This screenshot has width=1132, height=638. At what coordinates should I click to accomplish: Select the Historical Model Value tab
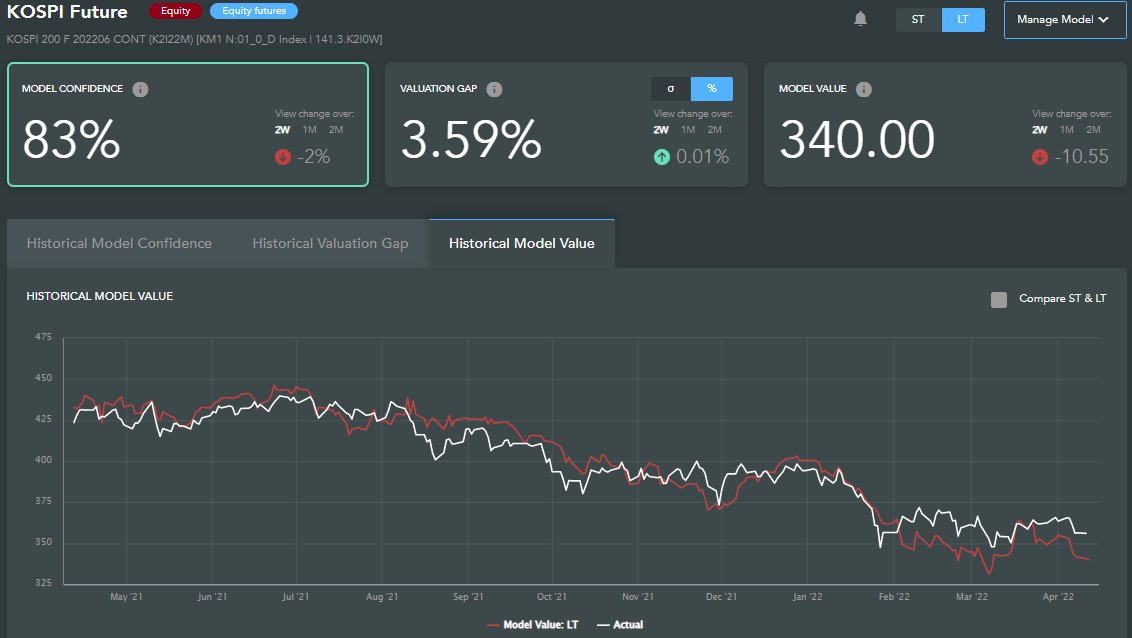coord(521,243)
